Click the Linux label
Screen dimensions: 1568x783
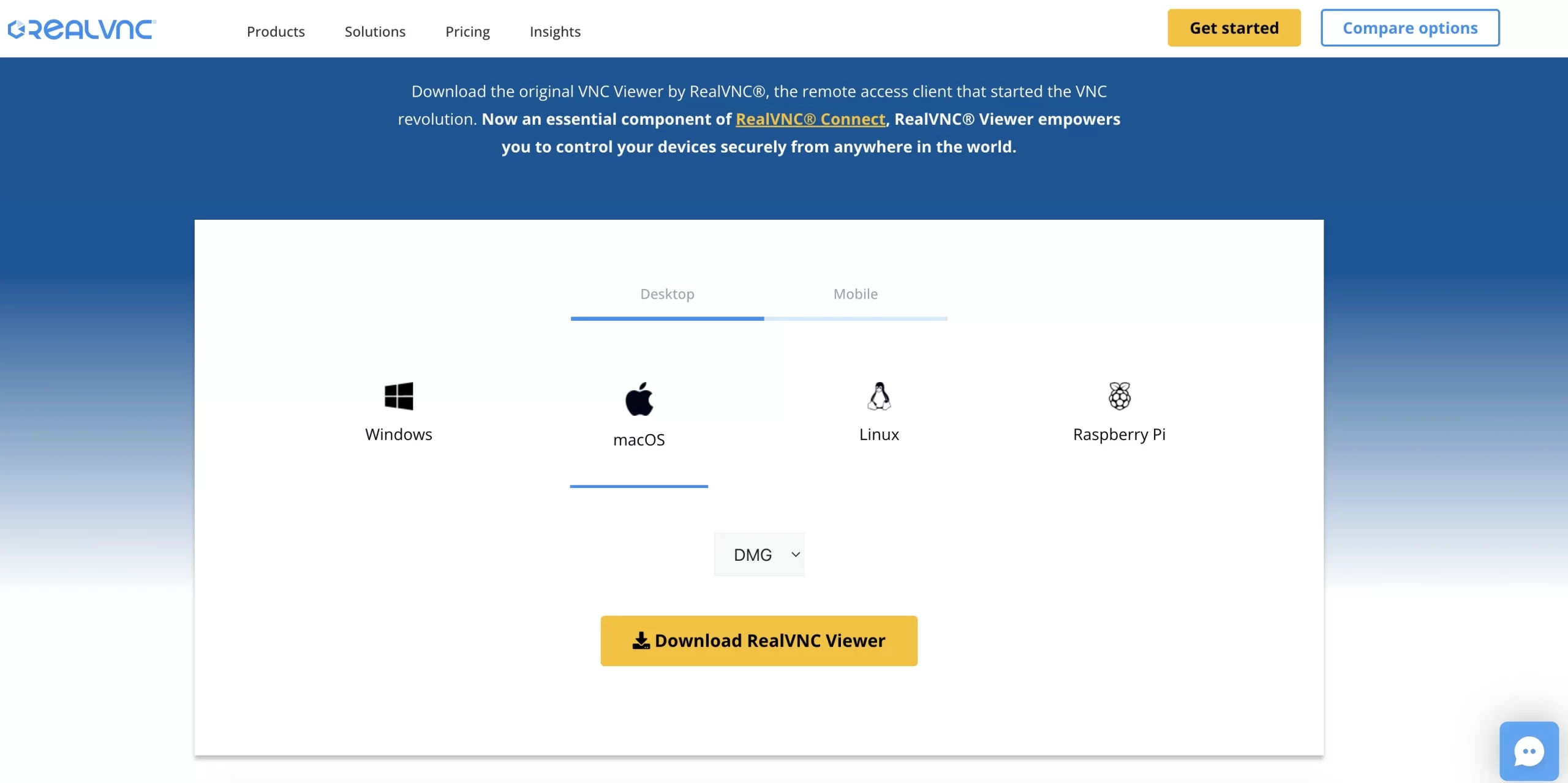[879, 434]
